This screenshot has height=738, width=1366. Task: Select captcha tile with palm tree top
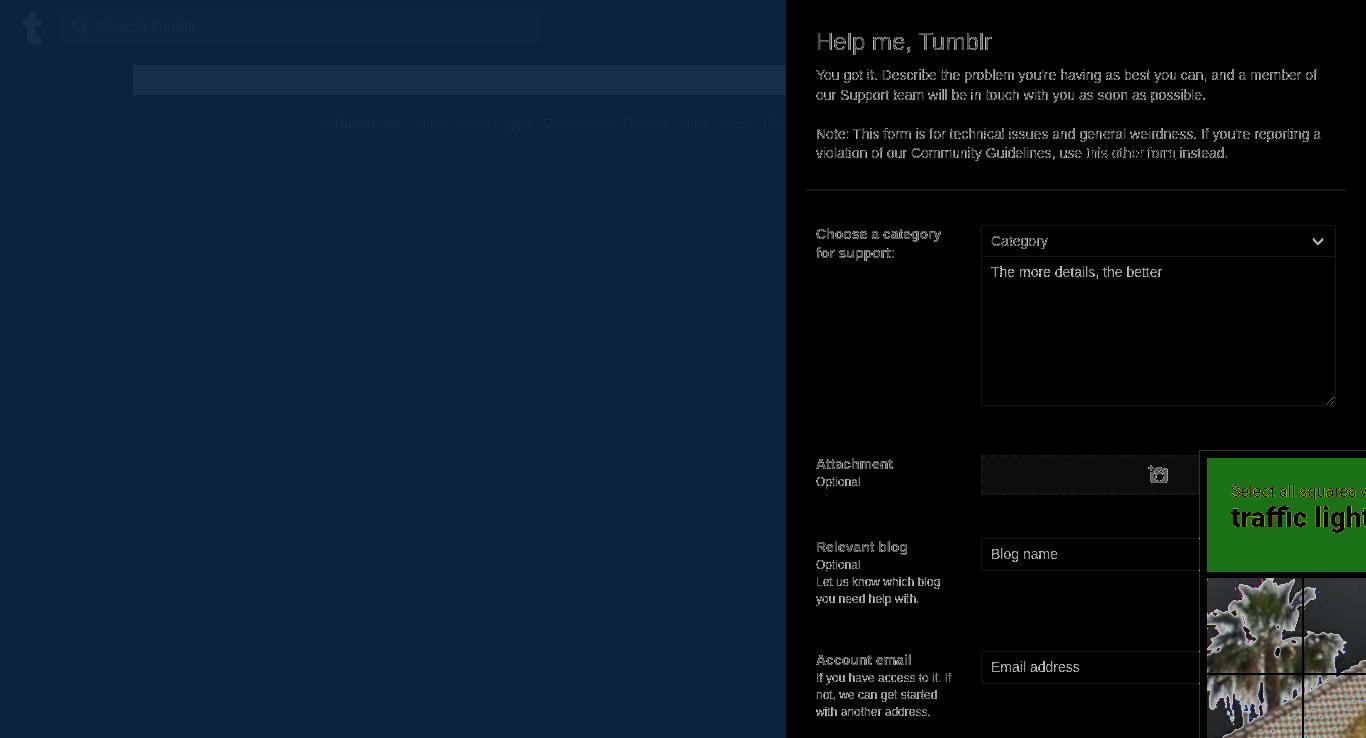pyautogui.click(x=1255, y=625)
